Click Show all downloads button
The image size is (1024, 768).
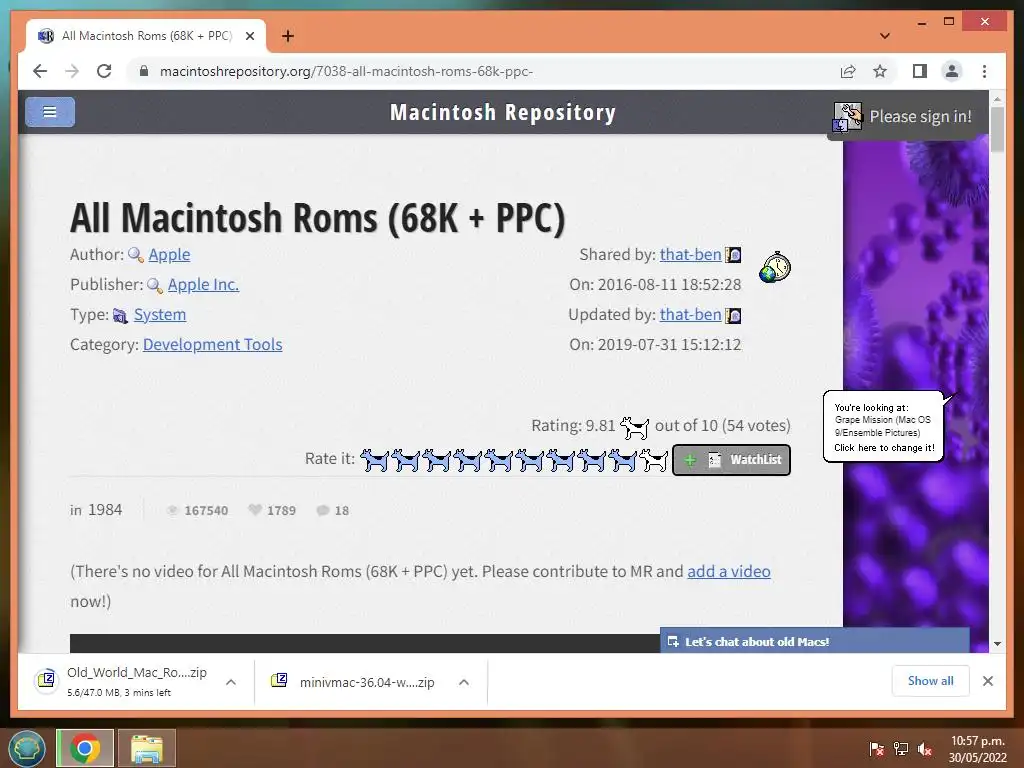[x=930, y=681]
